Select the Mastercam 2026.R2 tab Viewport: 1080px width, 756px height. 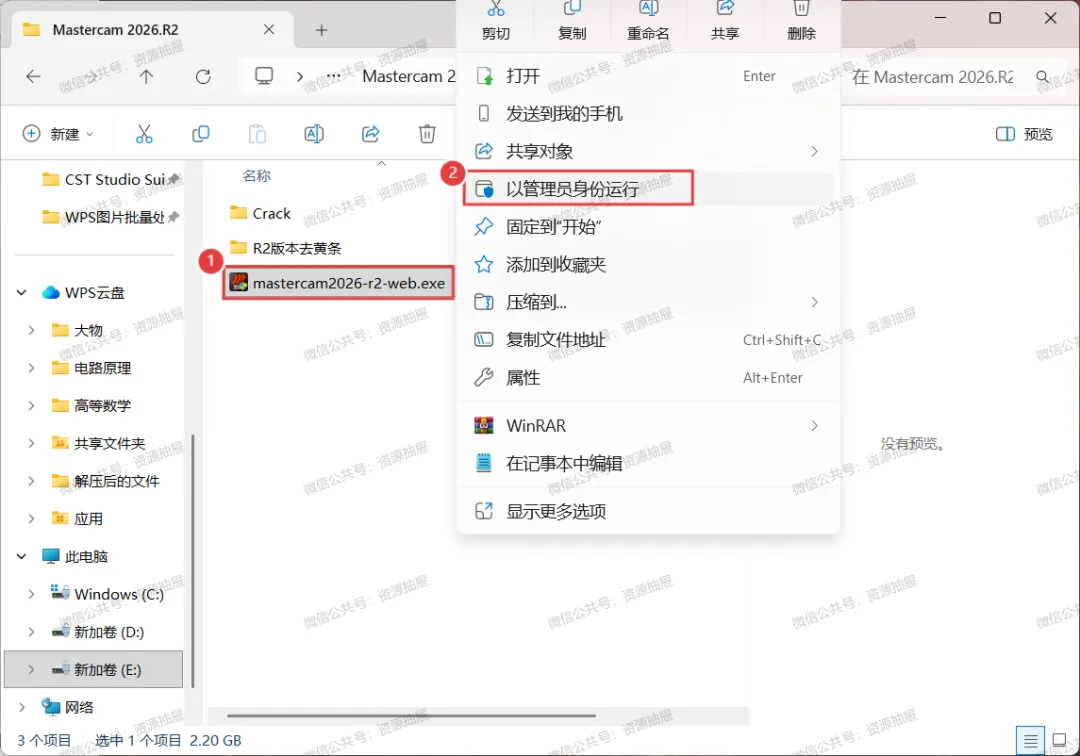[x=152, y=30]
